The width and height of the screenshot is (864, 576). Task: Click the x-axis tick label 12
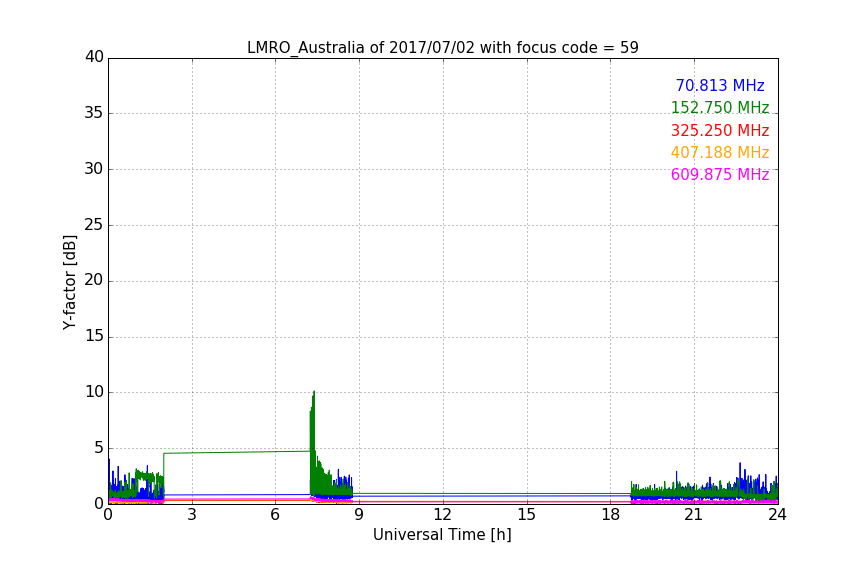pos(443,515)
